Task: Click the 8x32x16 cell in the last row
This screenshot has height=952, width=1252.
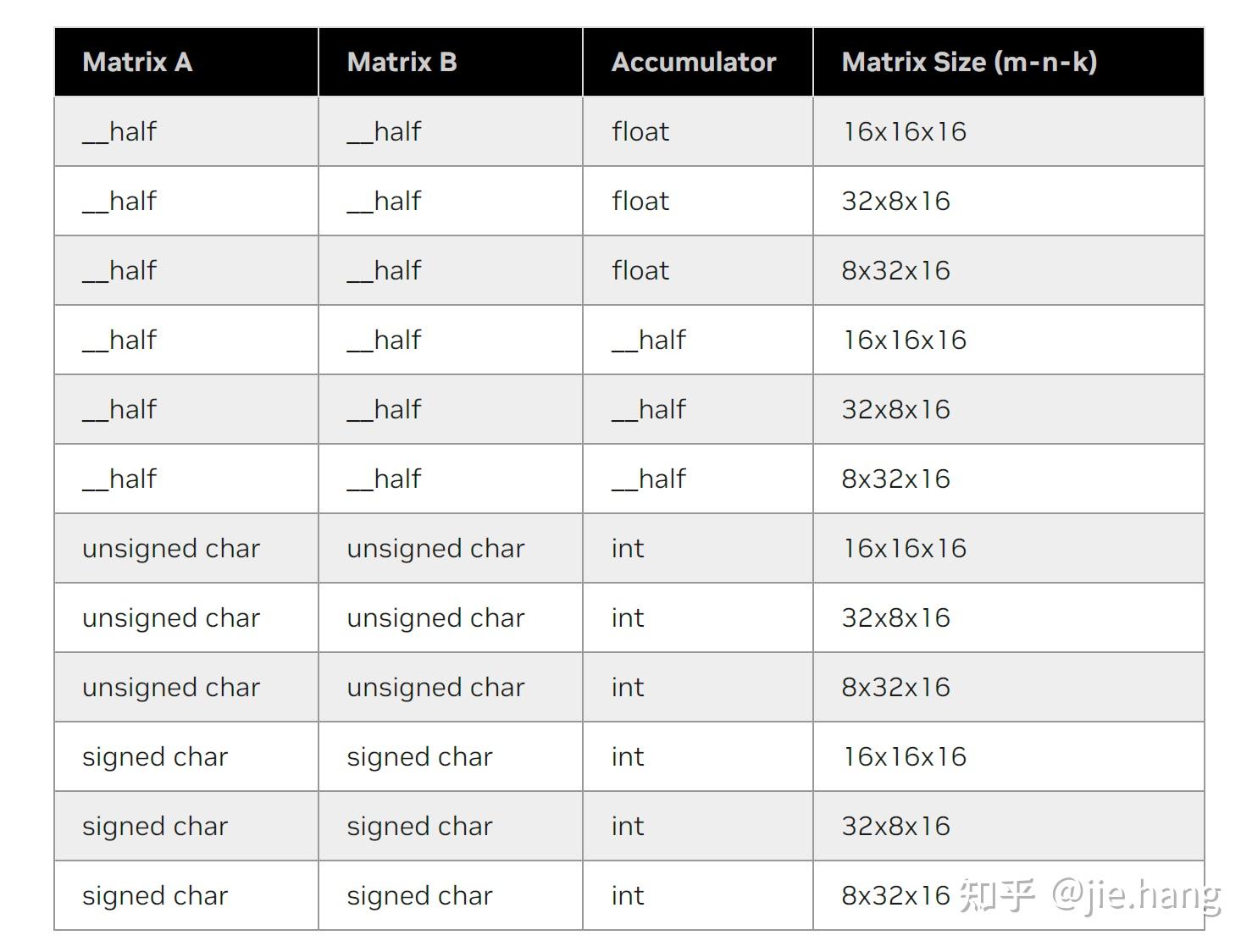Action: point(895,895)
